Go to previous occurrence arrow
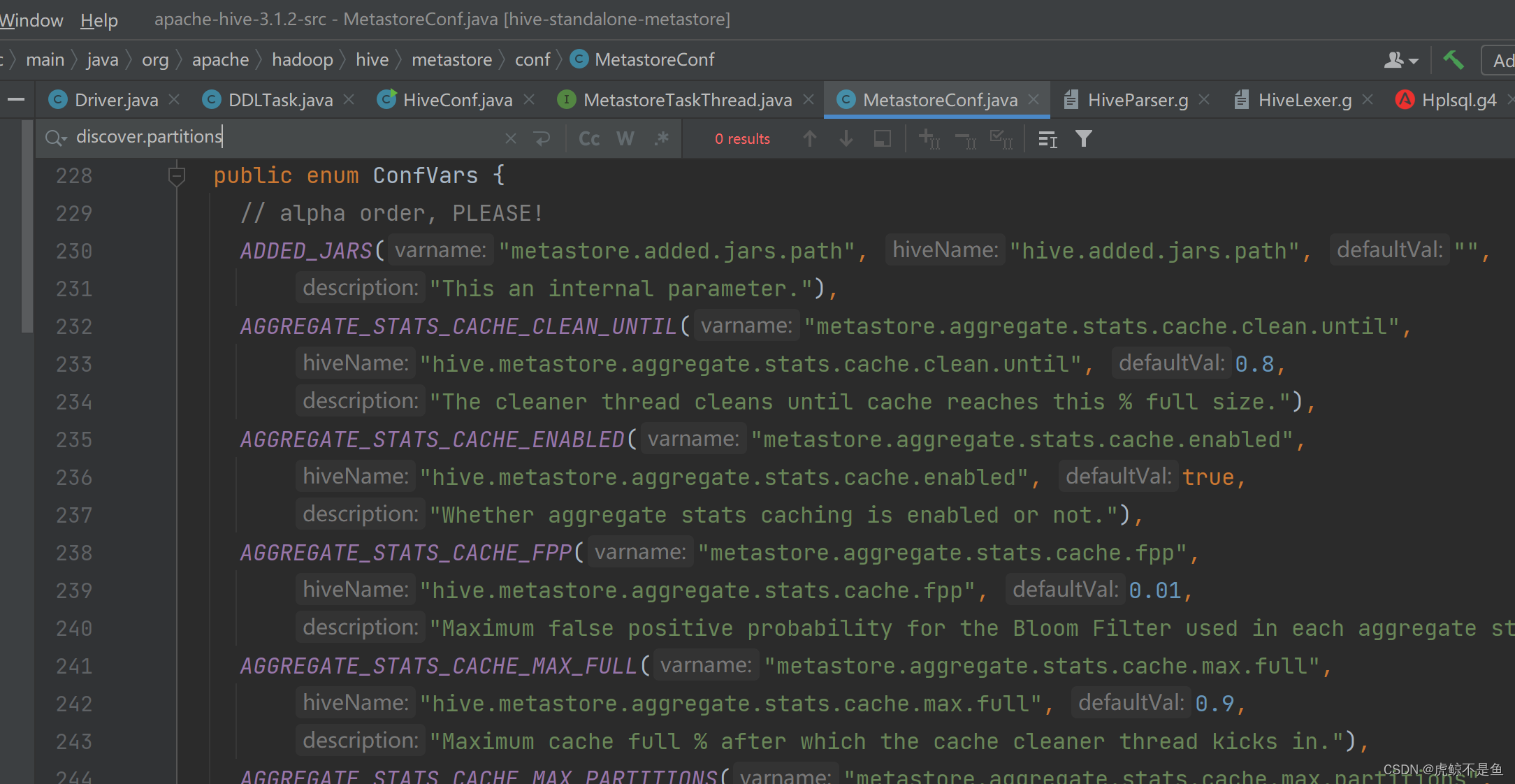This screenshot has height=784, width=1515. coord(809,138)
